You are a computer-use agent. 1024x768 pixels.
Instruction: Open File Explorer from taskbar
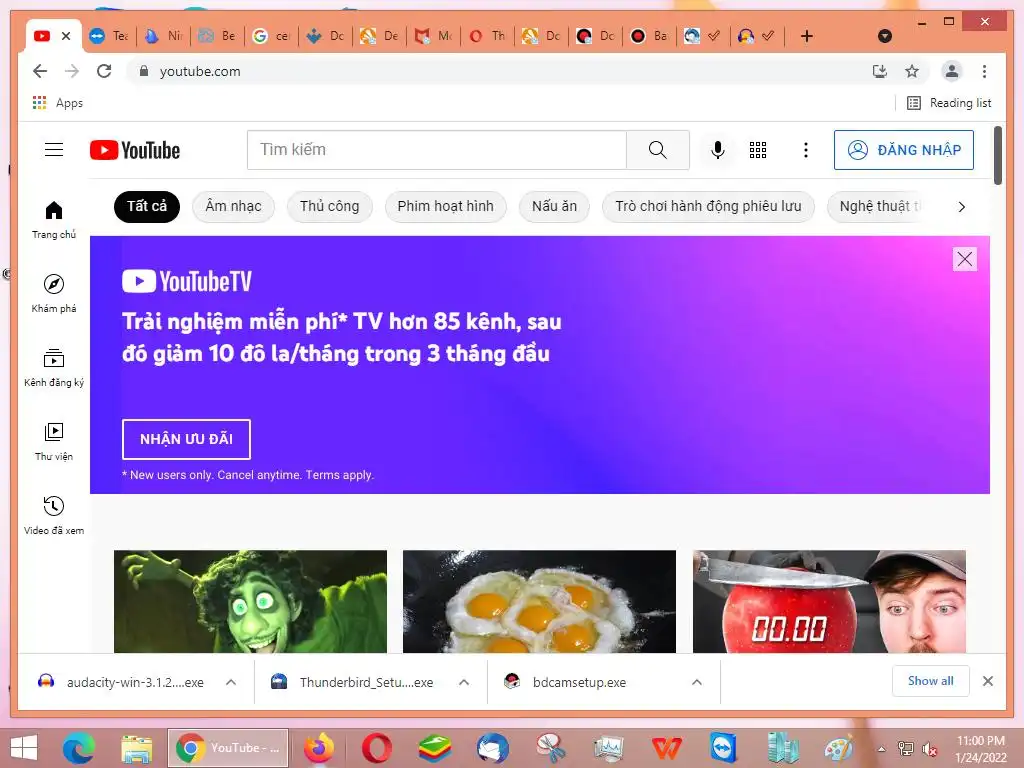coord(136,748)
